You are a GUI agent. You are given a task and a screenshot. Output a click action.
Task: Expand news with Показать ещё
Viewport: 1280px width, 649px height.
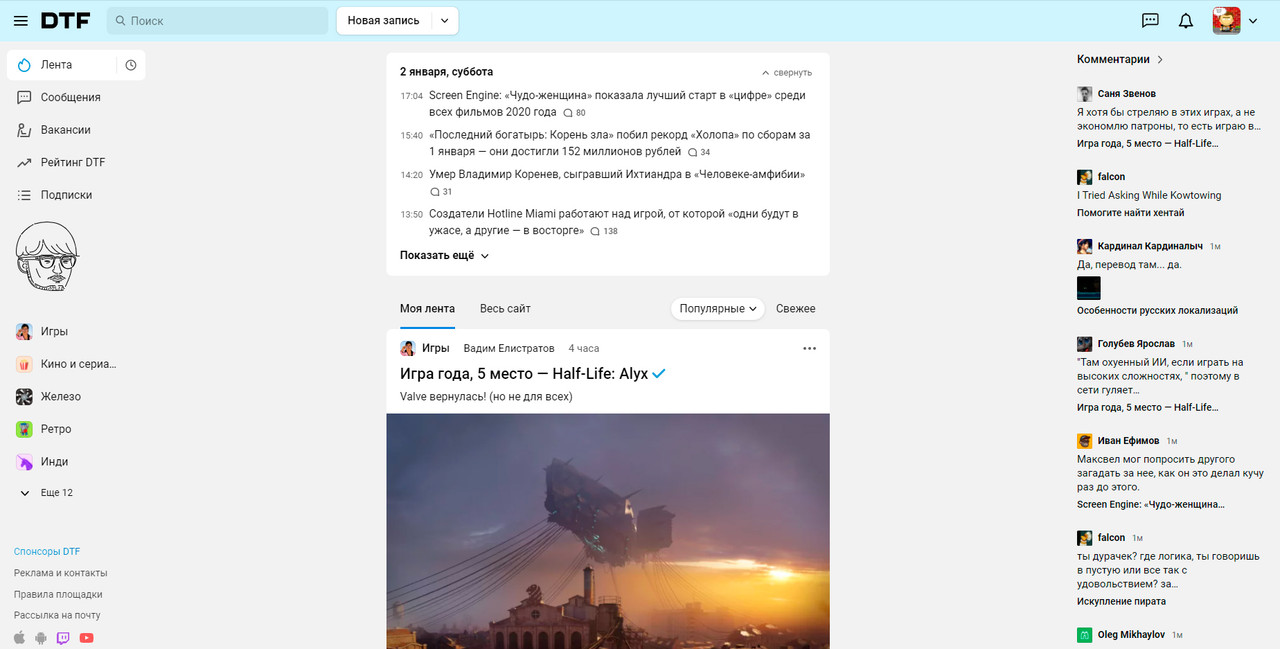click(444, 256)
